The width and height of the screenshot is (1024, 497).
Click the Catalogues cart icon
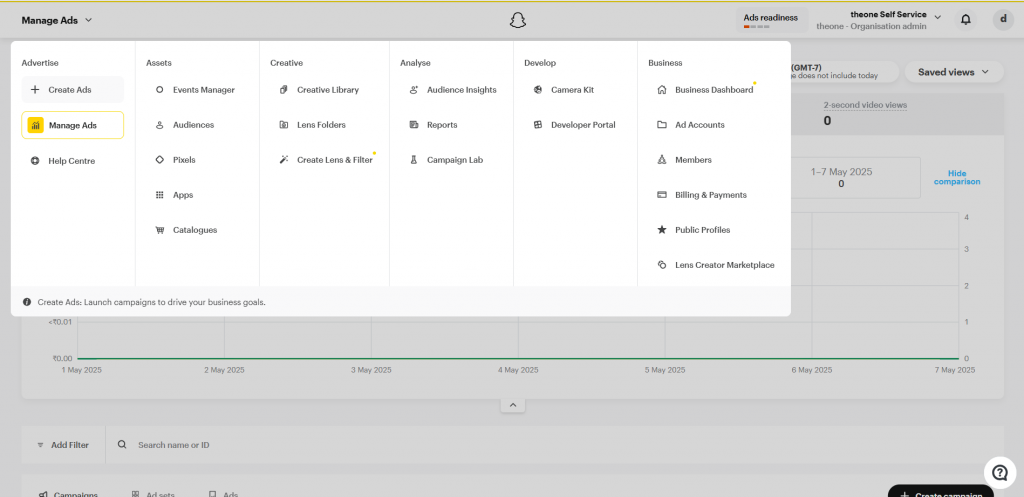(x=159, y=230)
